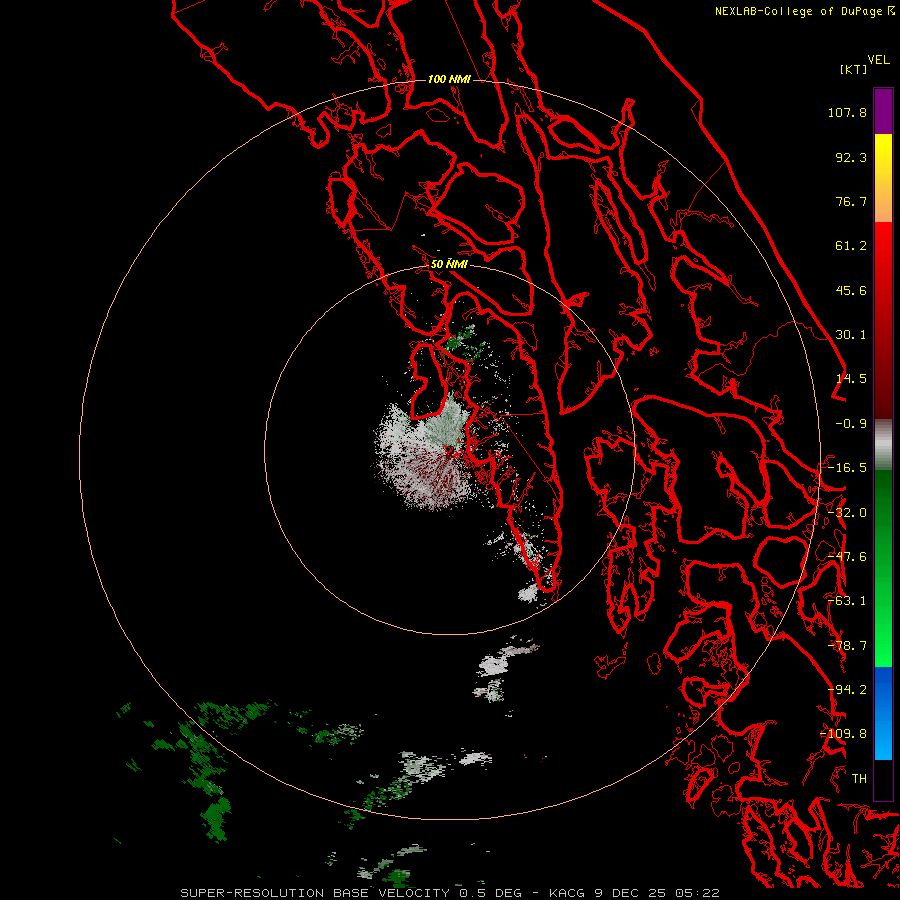Click the -63.1 velocity scale value
The height and width of the screenshot is (900, 900).
(x=847, y=601)
